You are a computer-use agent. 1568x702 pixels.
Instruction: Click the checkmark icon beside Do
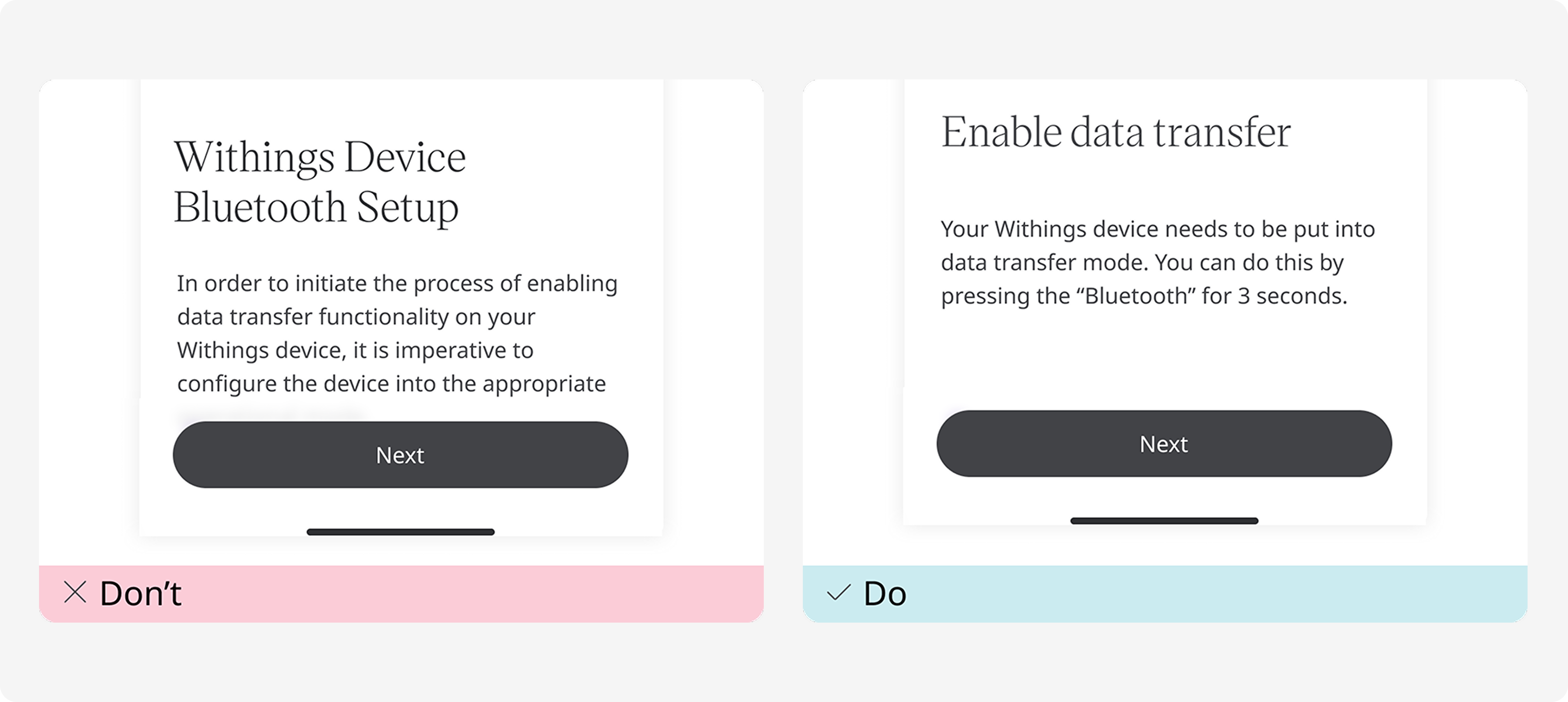coord(838,593)
